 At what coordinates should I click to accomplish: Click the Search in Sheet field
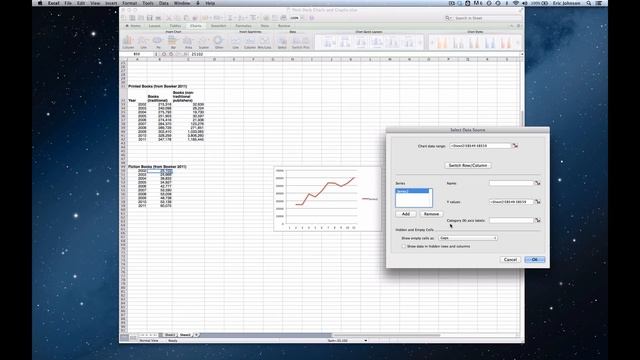click(x=484, y=18)
